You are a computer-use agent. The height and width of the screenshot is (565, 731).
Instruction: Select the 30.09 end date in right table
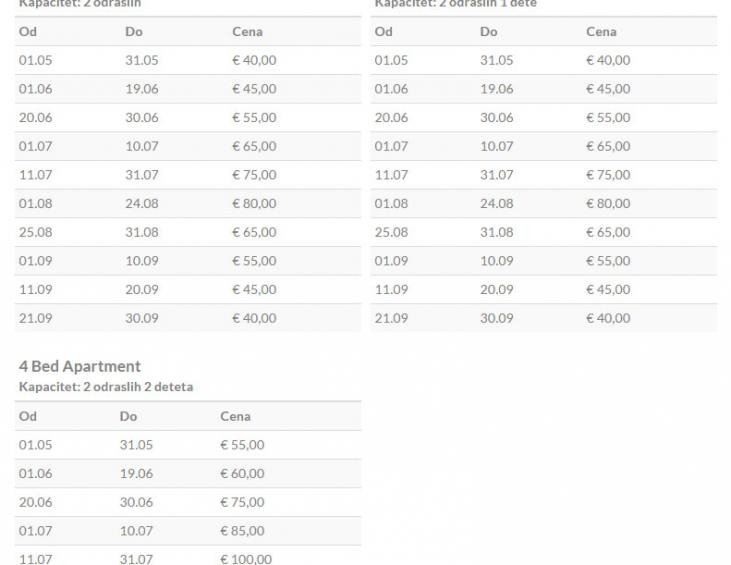coord(497,319)
